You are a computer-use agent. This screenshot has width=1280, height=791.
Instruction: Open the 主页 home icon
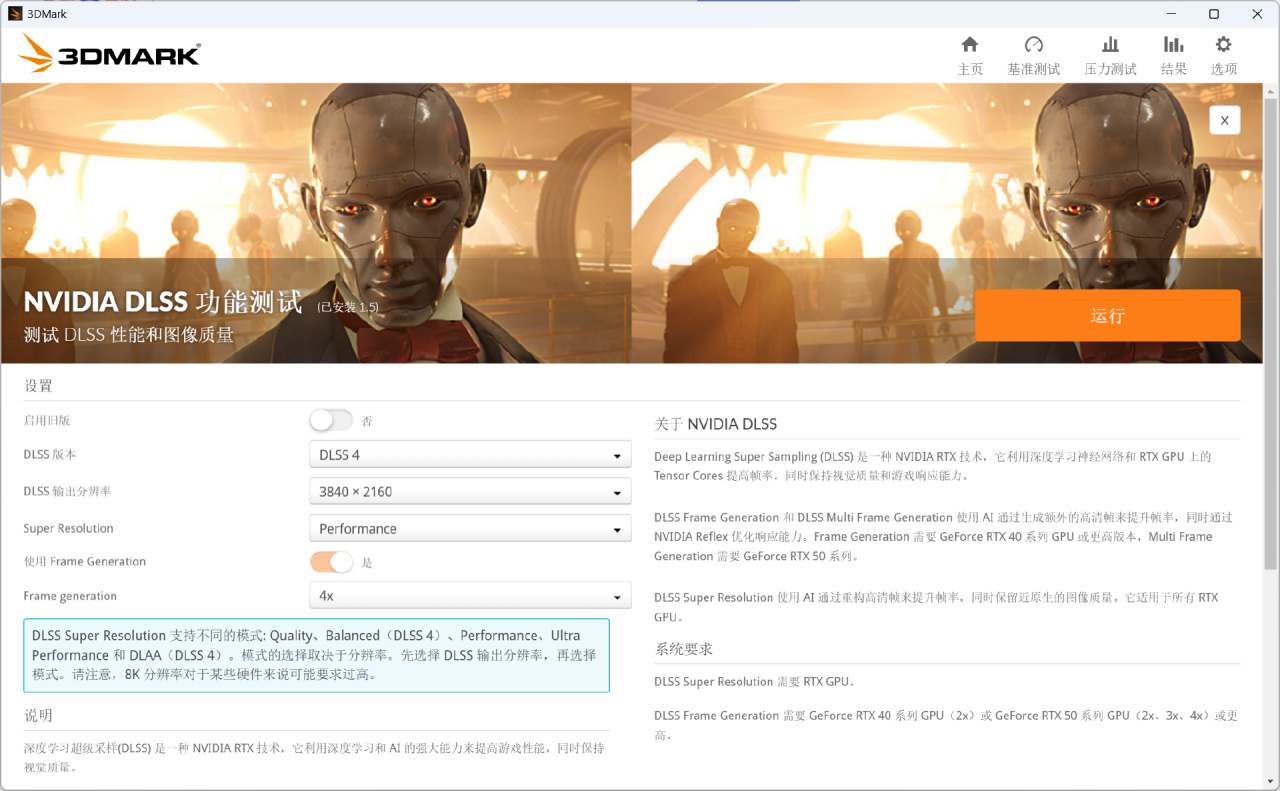click(x=969, y=44)
